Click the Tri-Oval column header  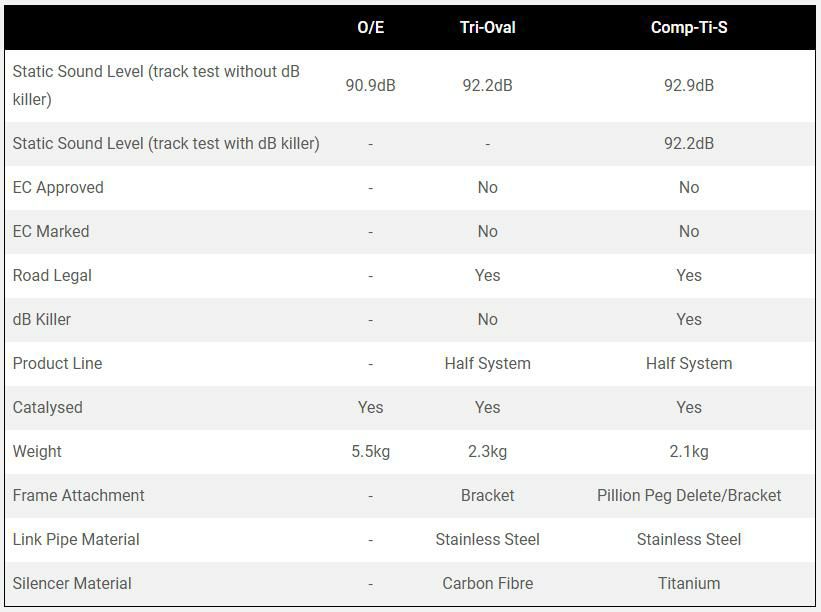(487, 28)
